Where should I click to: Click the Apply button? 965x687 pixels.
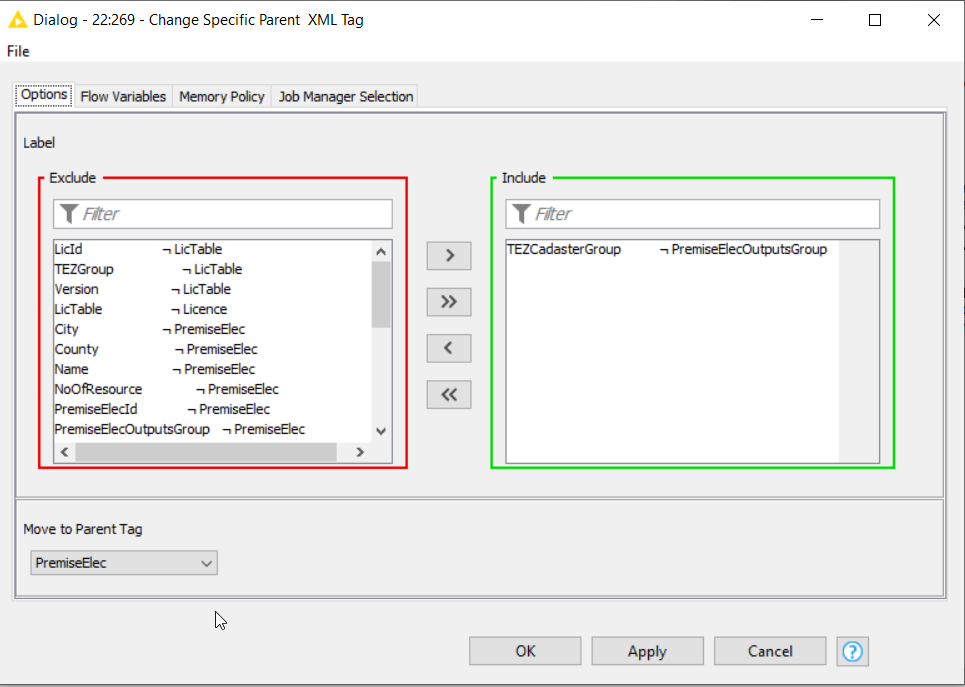(x=647, y=651)
